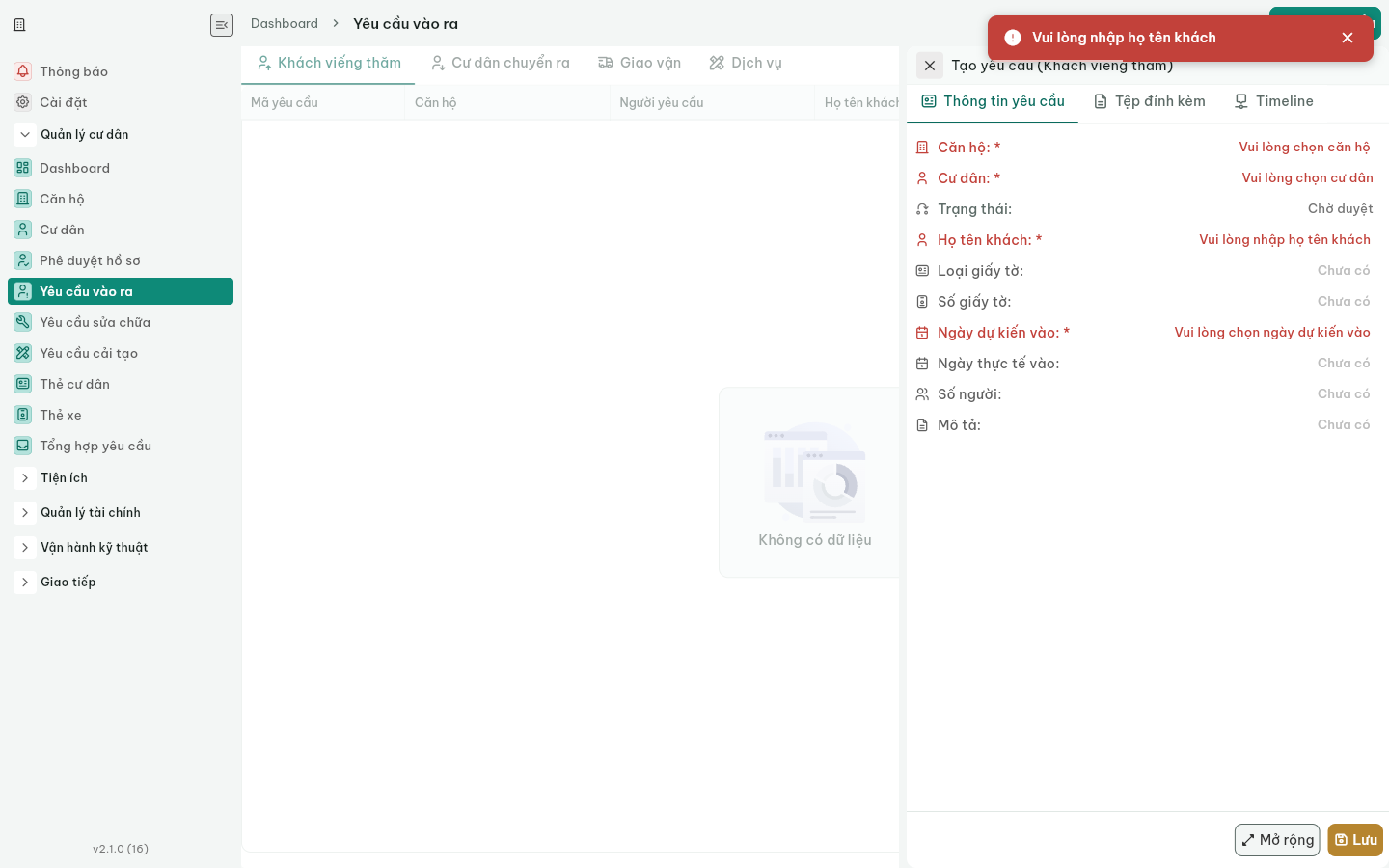Open Căn hộ sidebar item
1389x868 pixels.
(x=121, y=199)
